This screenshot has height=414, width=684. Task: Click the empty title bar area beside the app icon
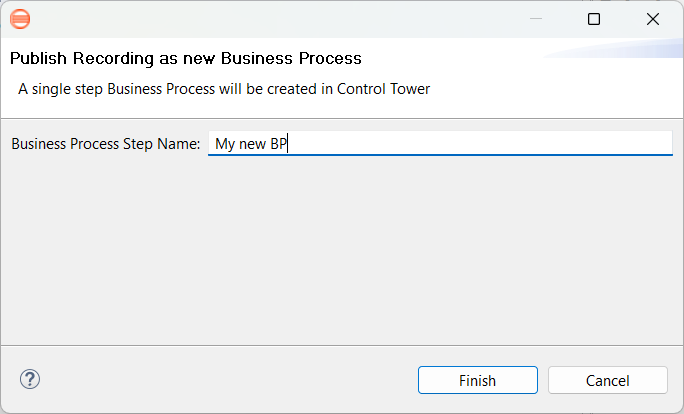tap(279, 19)
